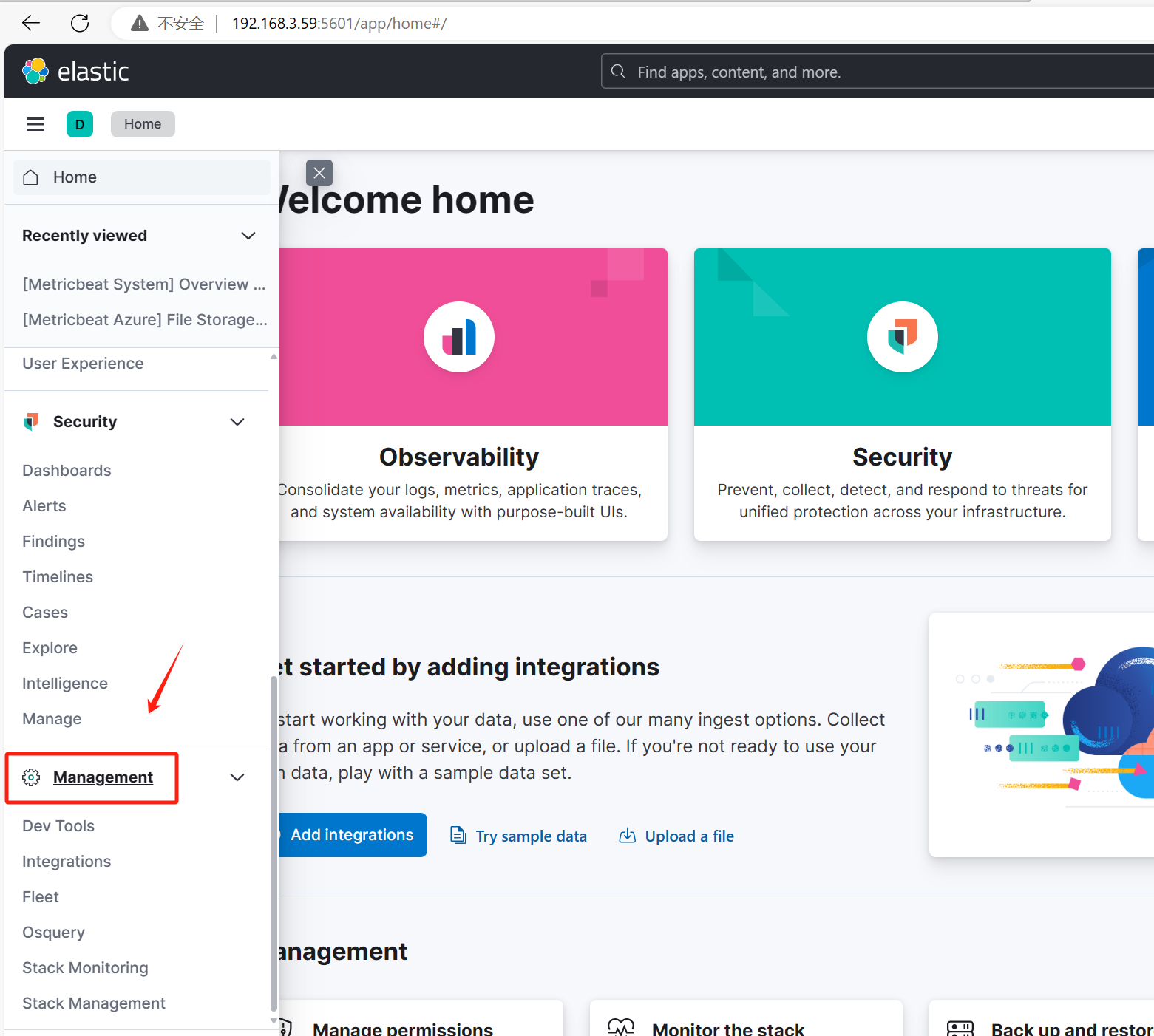Viewport: 1154px width, 1036px height.
Task: Close the side navigation with the X button
Action: 319,173
